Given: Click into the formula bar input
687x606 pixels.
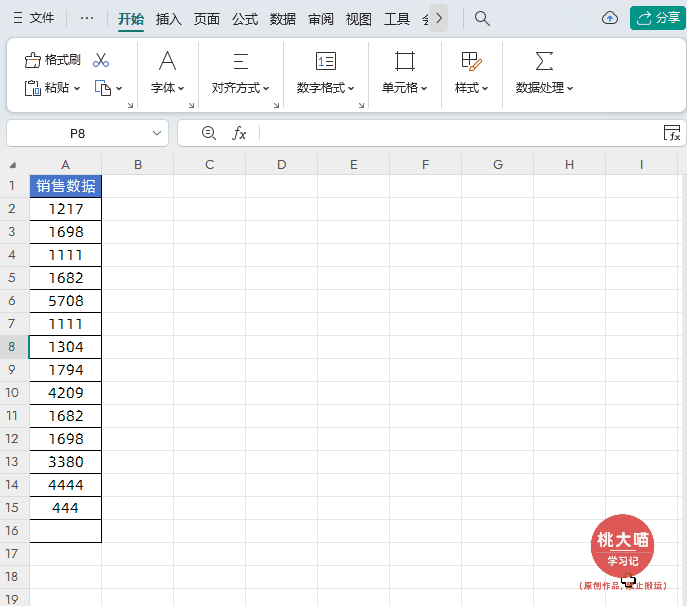Looking at the screenshot, I should tap(460, 133).
